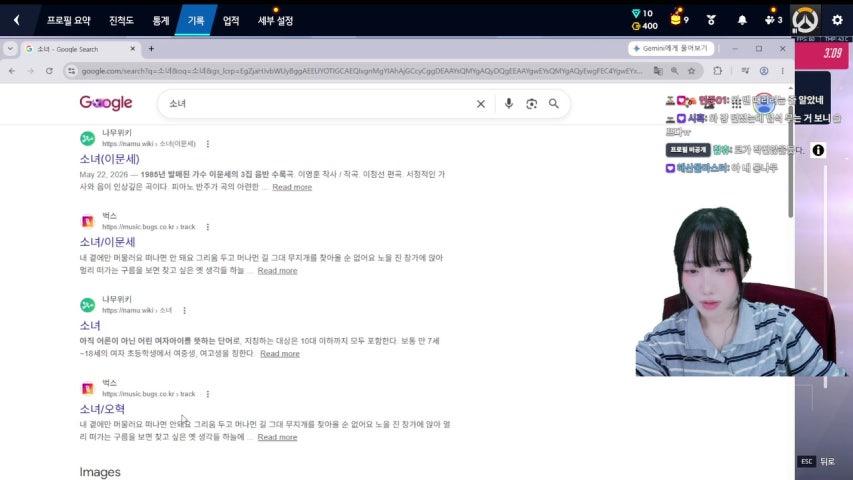Open Chrome three-dot menu
The width and height of the screenshot is (853, 480).
click(x=782, y=71)
